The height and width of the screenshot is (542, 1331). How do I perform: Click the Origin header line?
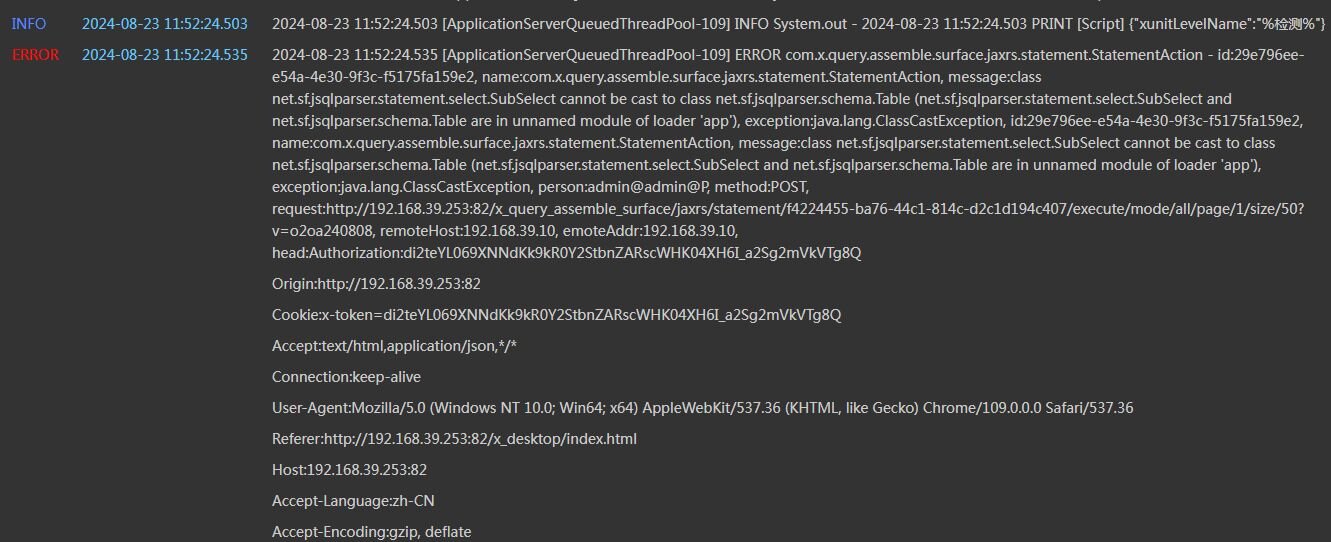(x=376, y=284)
